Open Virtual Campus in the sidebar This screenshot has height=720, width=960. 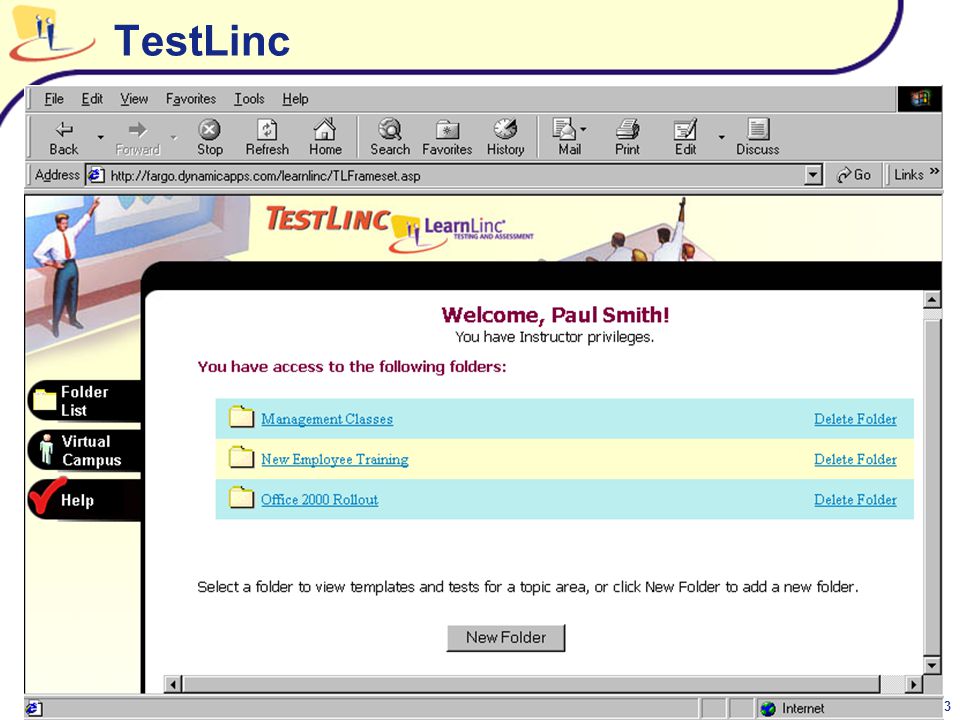pos(84,451)
